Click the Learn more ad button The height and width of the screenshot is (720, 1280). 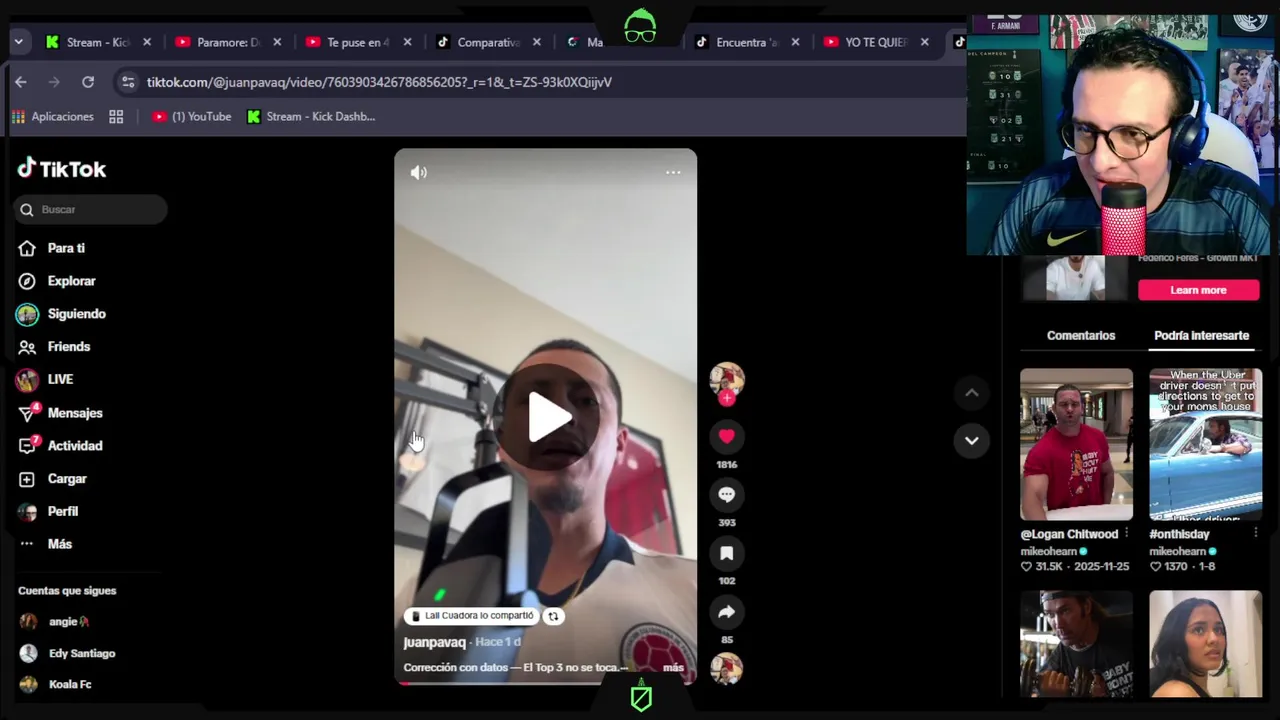point(1198,290)
